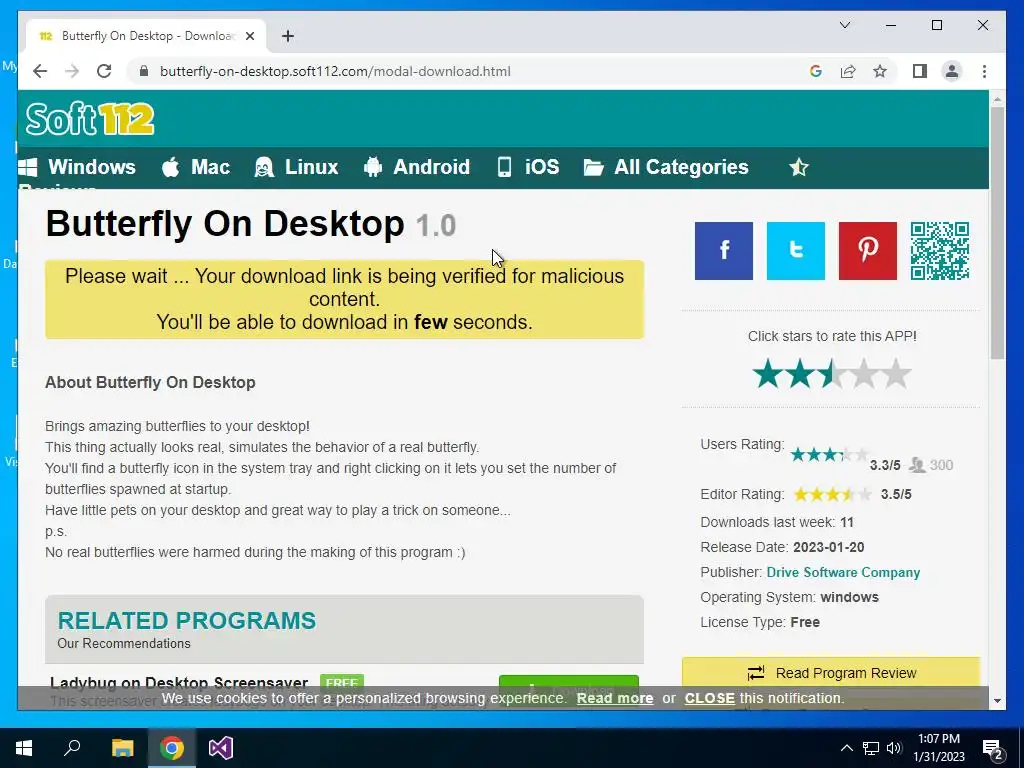The width and height of the screenshot is (1024, 768).
Task: Open Chrome three-dot menu
Action: point(984,71)
